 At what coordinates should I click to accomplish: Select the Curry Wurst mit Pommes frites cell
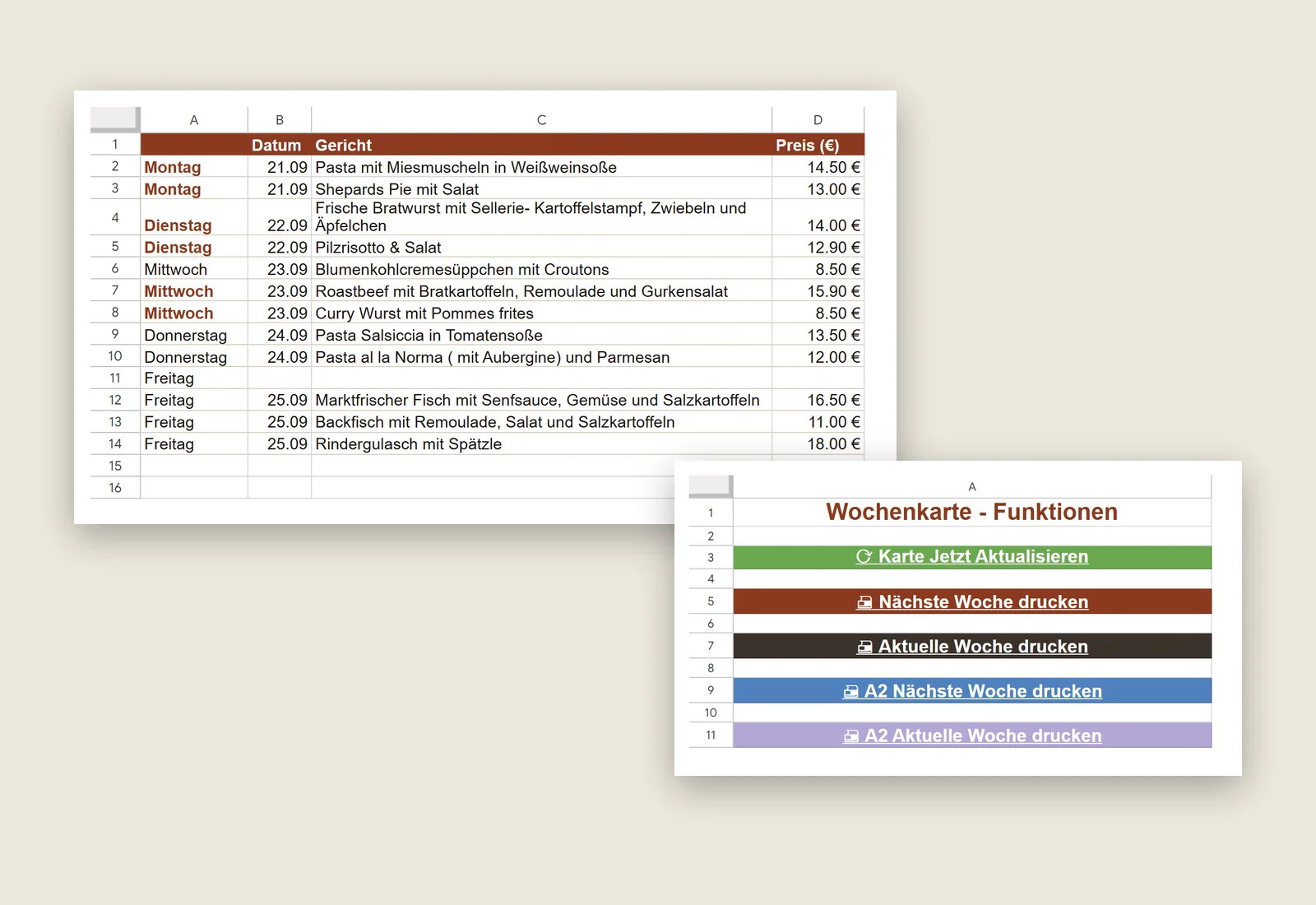pos(541,313)
